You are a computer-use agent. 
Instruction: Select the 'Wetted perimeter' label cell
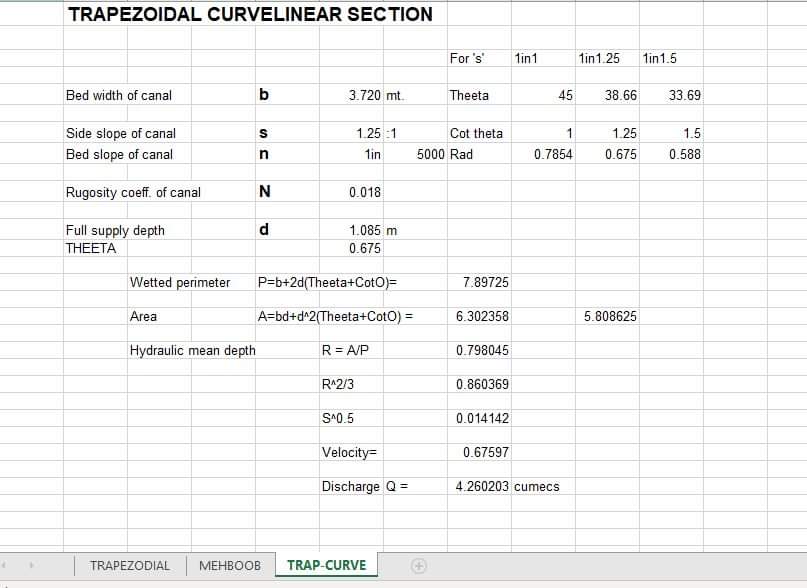pyautogui.click(x=180, y=282)
